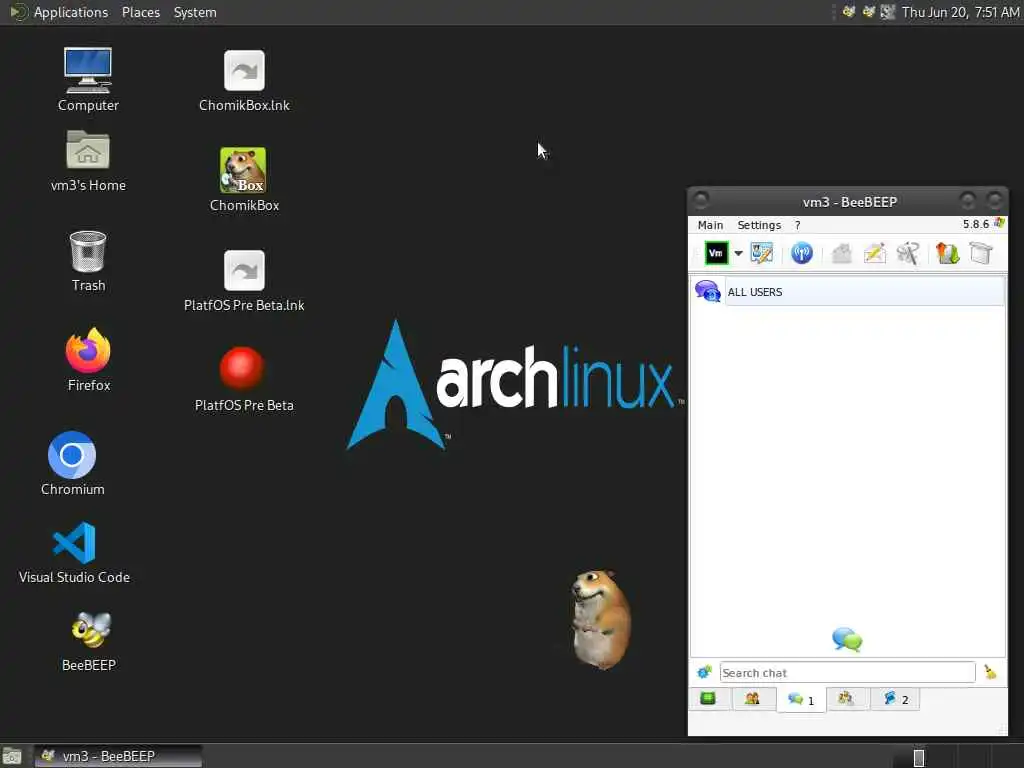Click the blue broadcast antenna icon

coord(801,253)
